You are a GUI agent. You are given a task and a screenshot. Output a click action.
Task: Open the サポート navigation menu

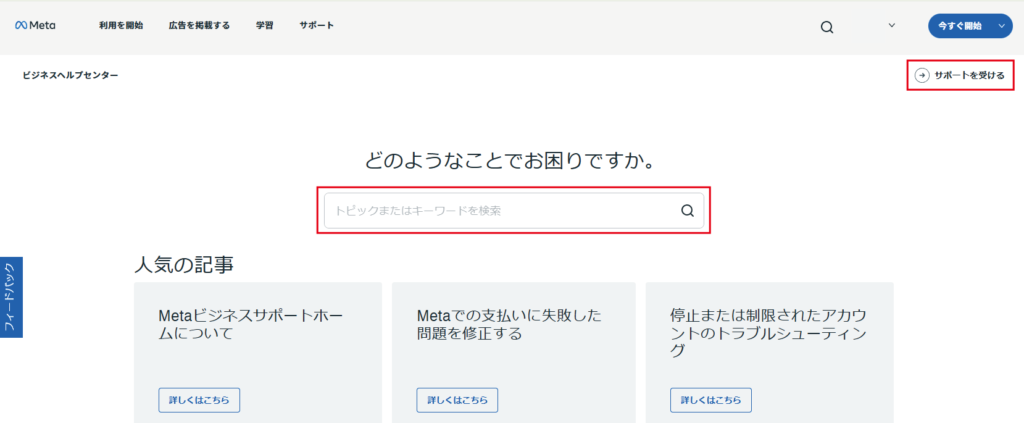(316, 26)
